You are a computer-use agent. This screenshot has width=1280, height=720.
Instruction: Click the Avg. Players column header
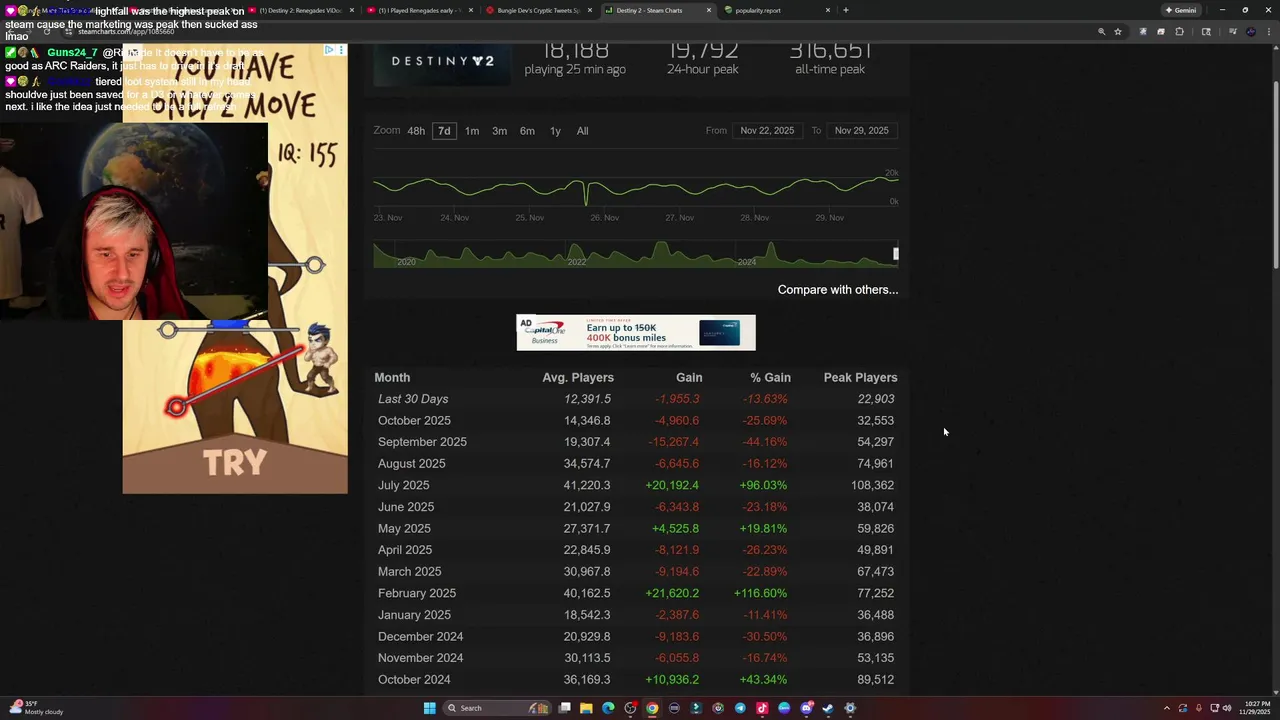click(578, 378)
